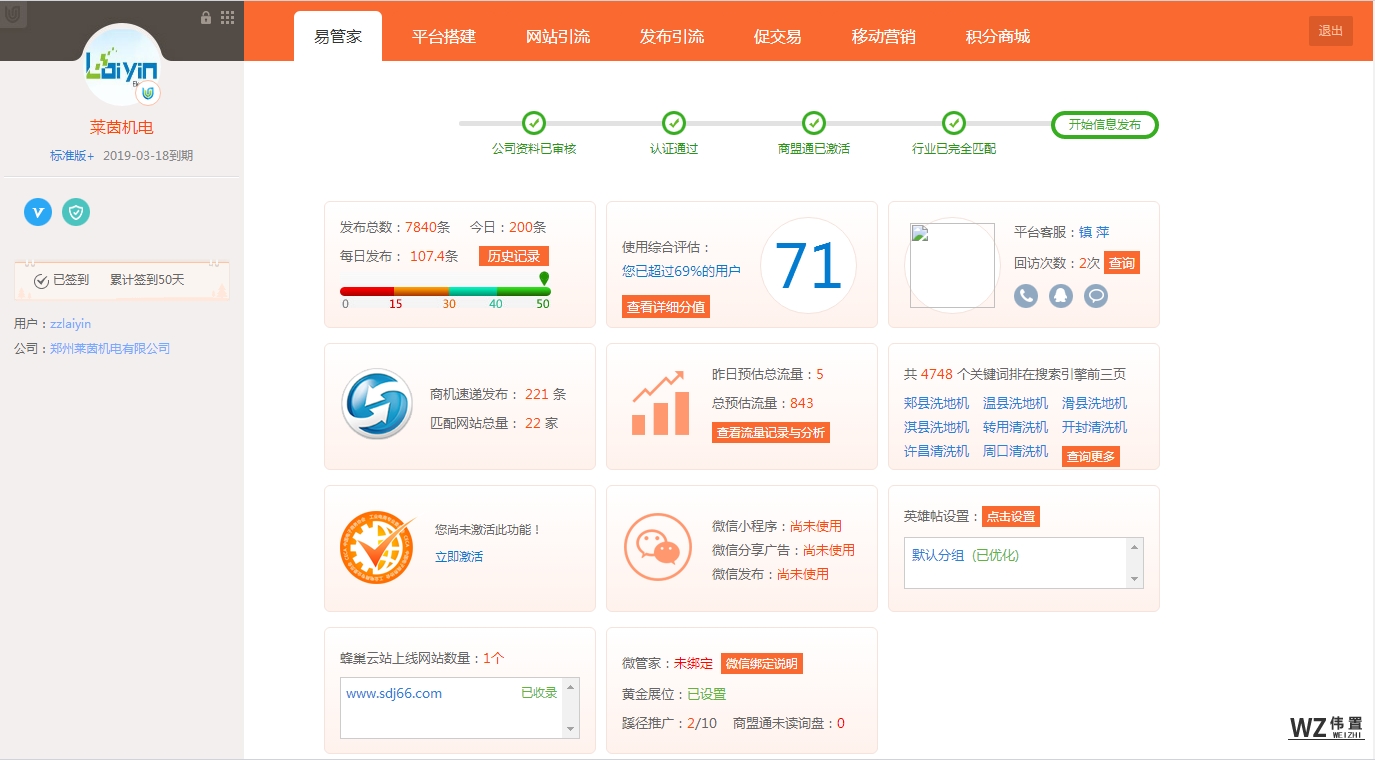The height and width of the screenshot is (760, 1375).
Task: Click the QQ bell contact icon
Action: 1061,296
